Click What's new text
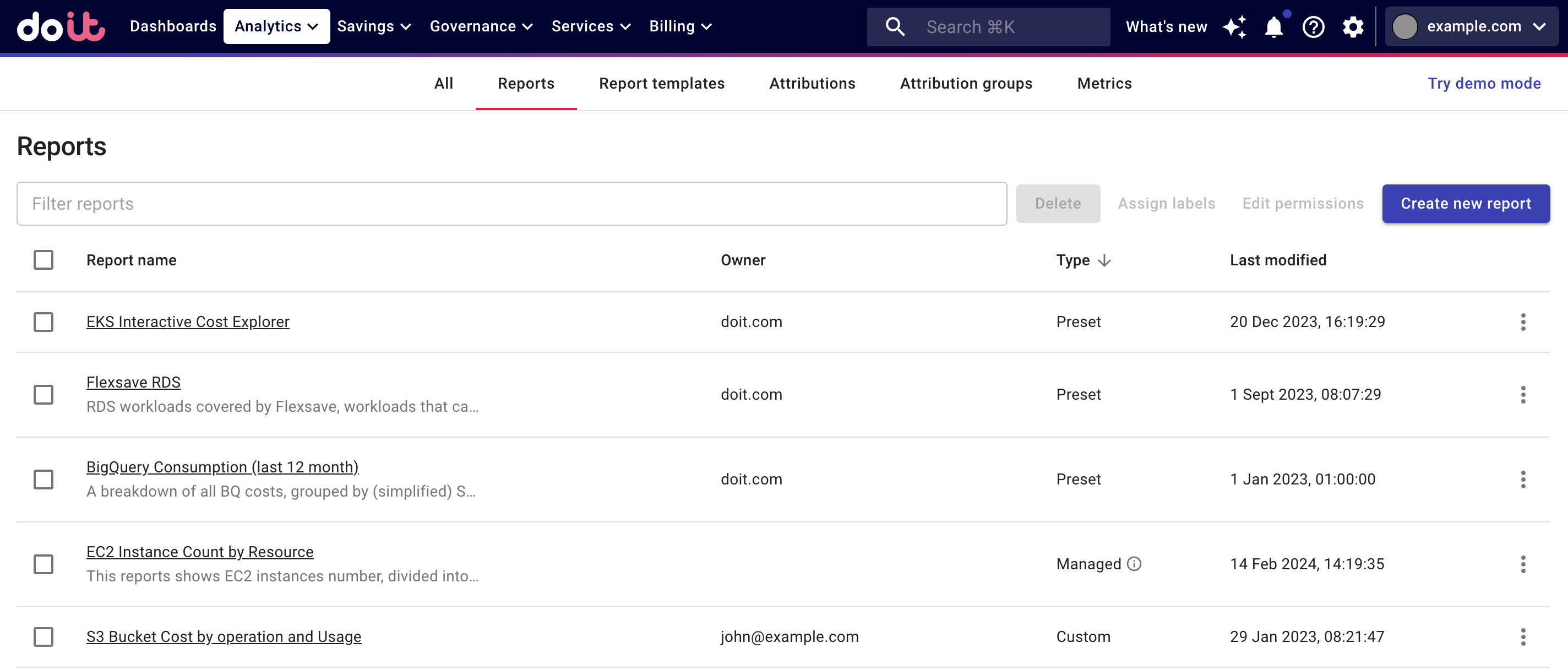Screen dimensions: 1568x670 [1166, 26]
